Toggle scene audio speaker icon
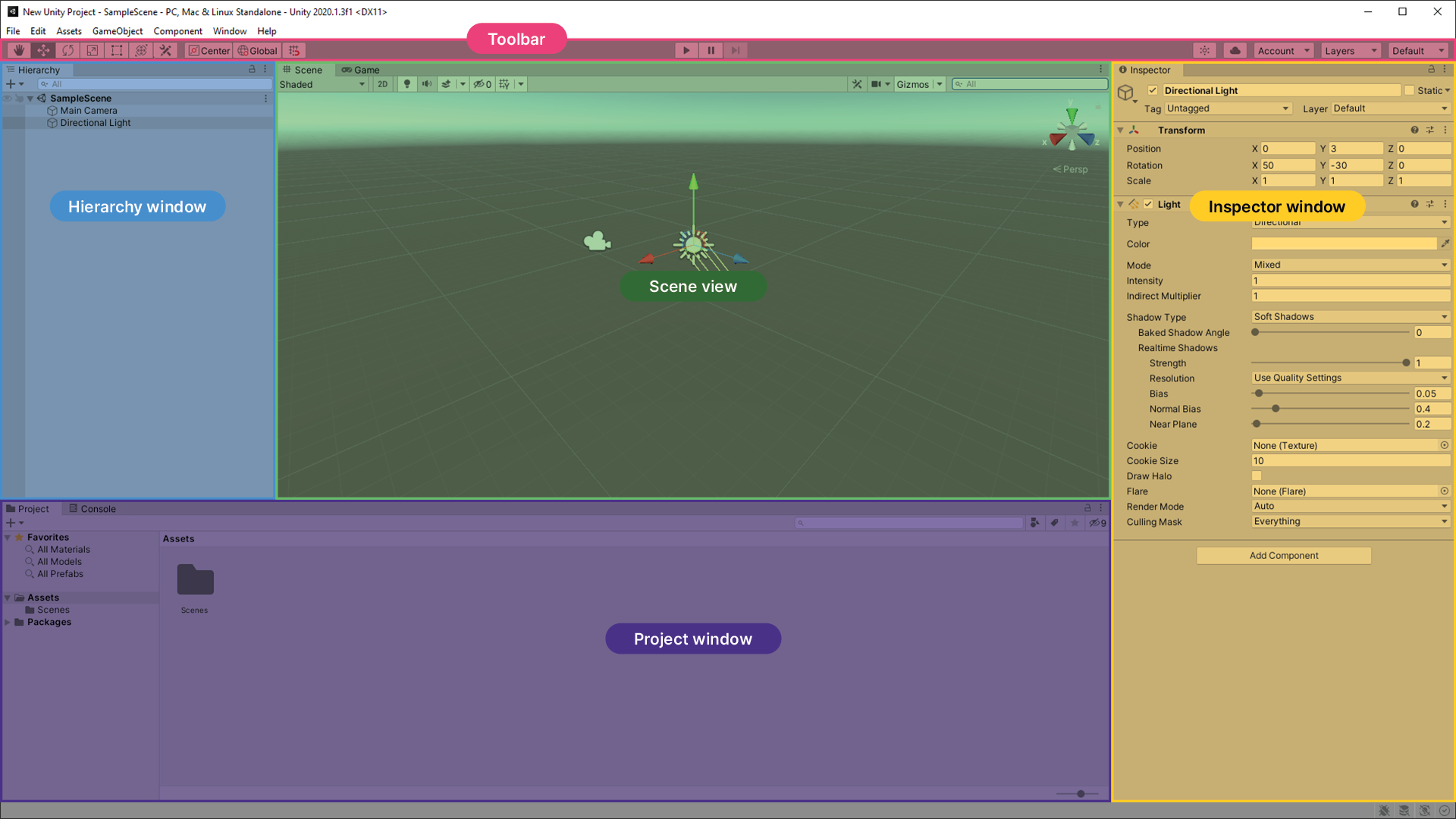Viewport: 1456px width, 819px height. tap(427, 84)
